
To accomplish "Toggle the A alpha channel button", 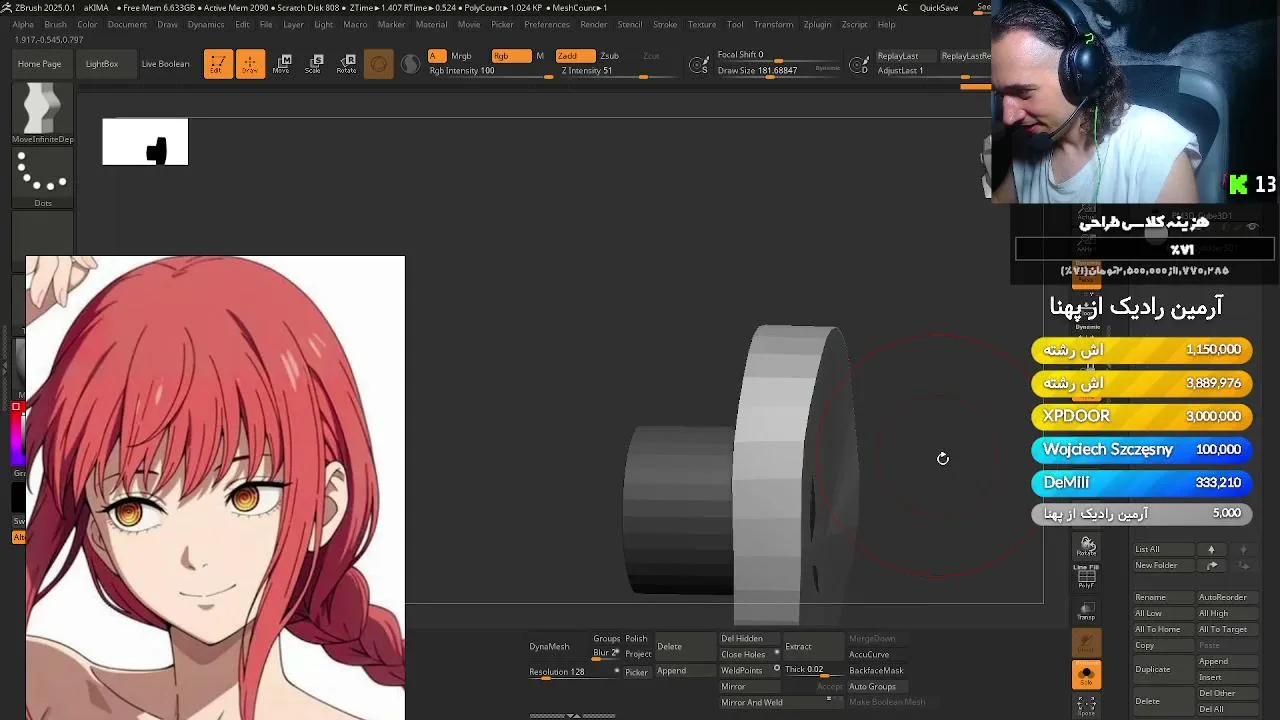I will [x=437, y=56].
